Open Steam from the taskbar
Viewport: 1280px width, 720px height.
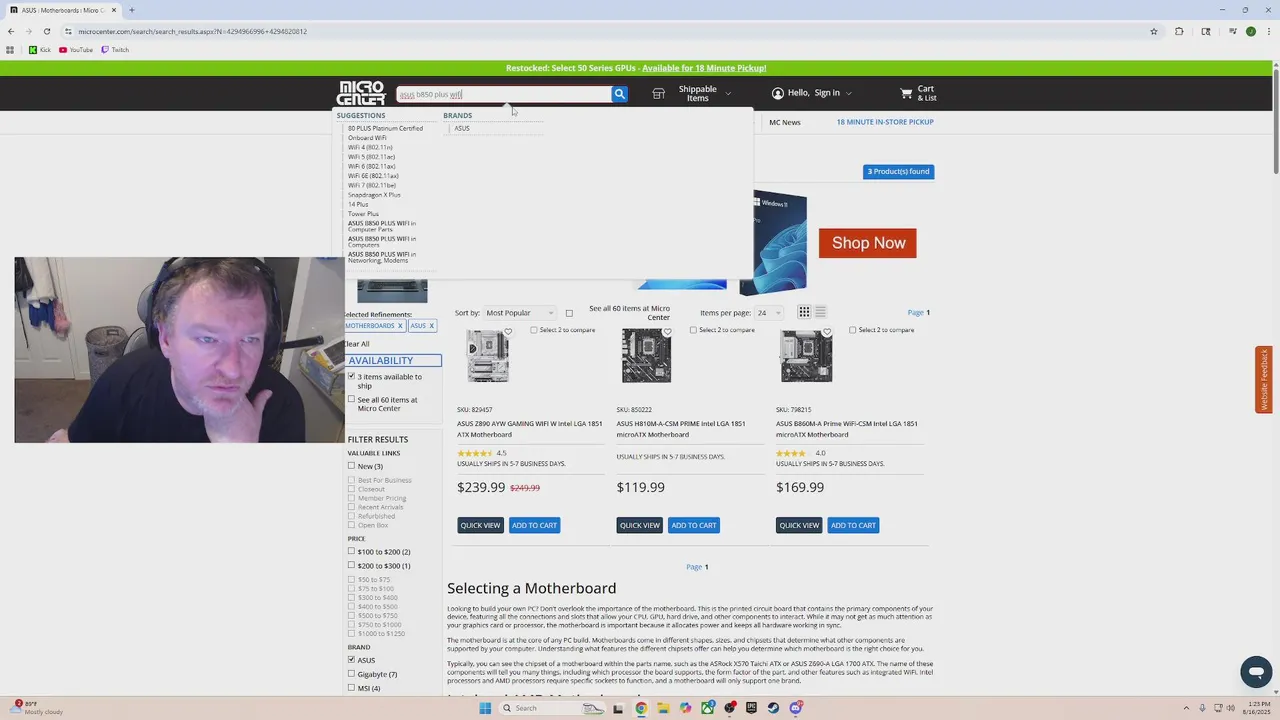coord(773,708)
